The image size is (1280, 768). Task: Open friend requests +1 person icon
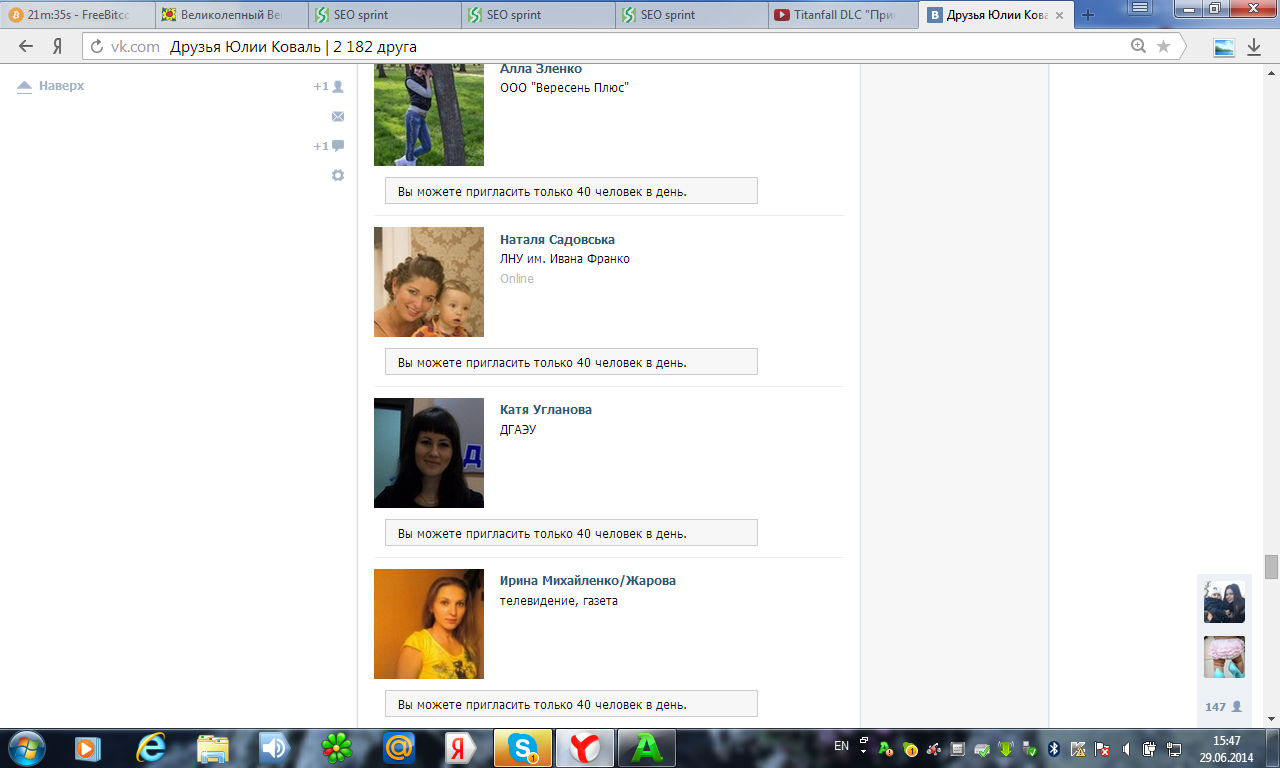tap(328, 86)
